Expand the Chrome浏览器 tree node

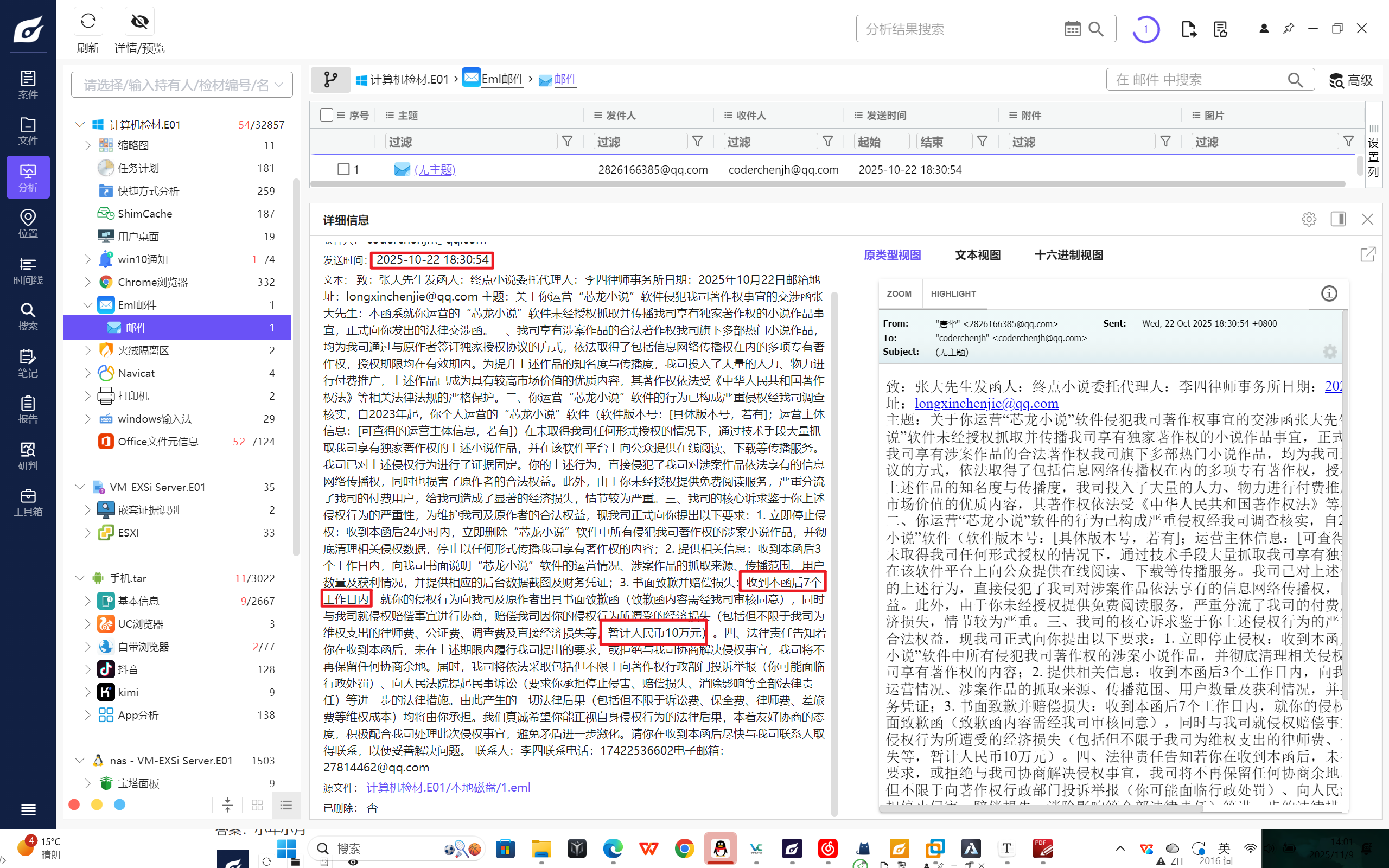[87, 282]
